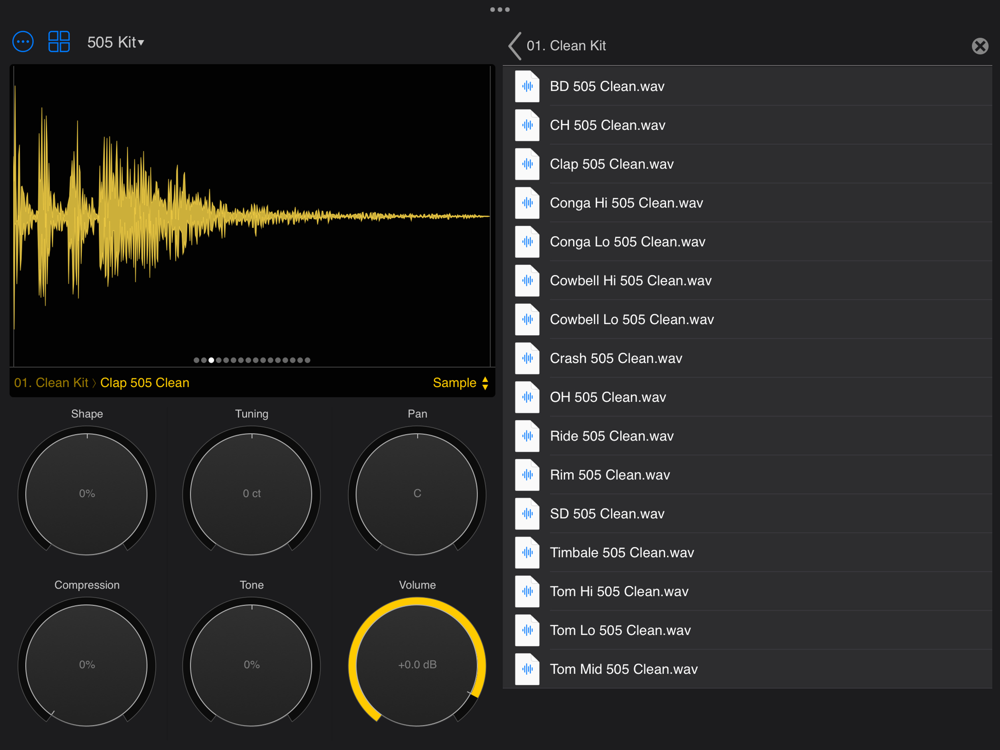Click the Tom Mid 505 Clean.wav file icon

527,670
